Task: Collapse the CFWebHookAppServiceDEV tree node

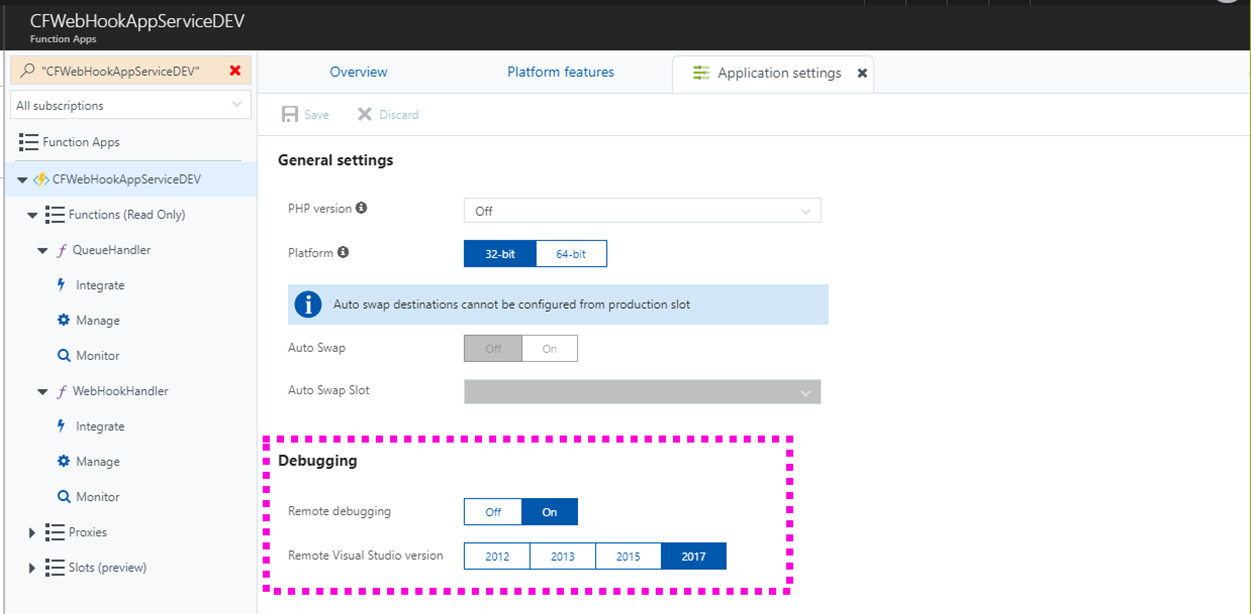Action: point(22,180)
